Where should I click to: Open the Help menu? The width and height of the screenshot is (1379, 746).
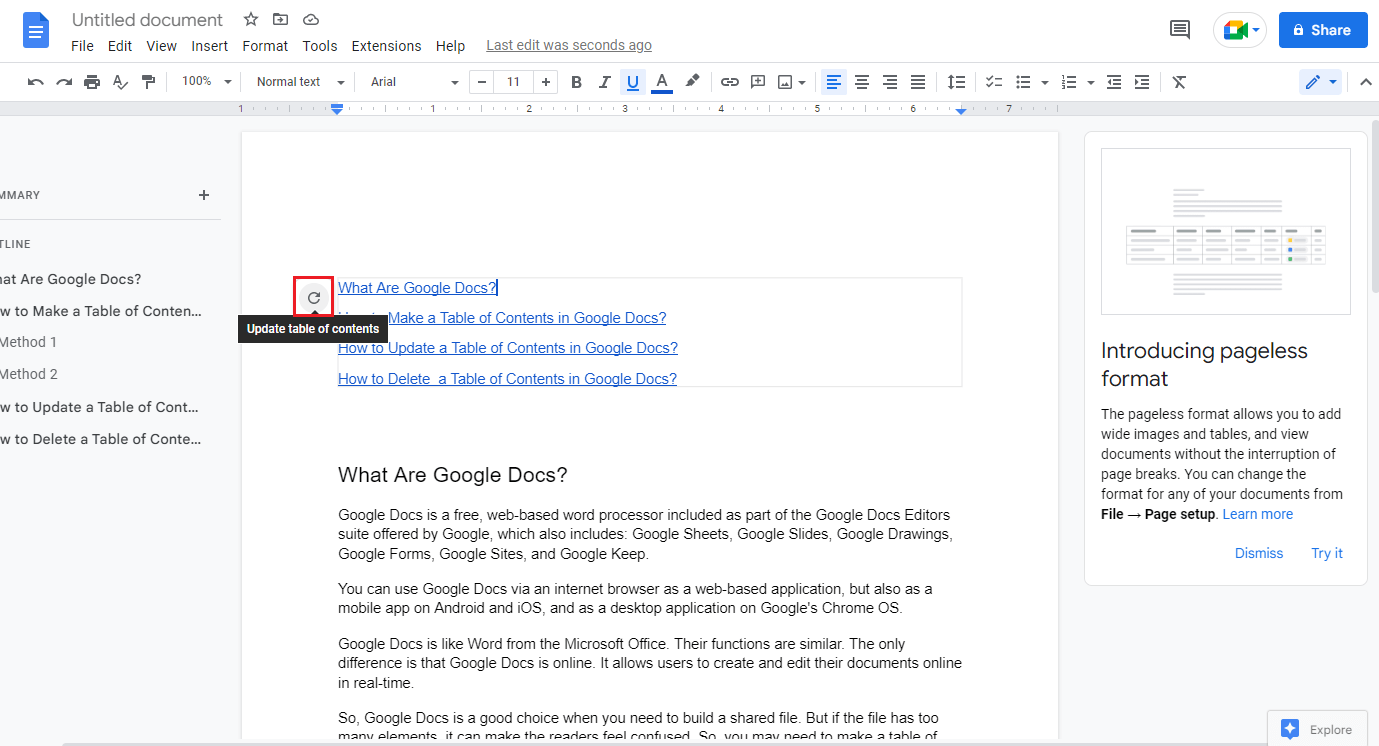pos(451,46)
